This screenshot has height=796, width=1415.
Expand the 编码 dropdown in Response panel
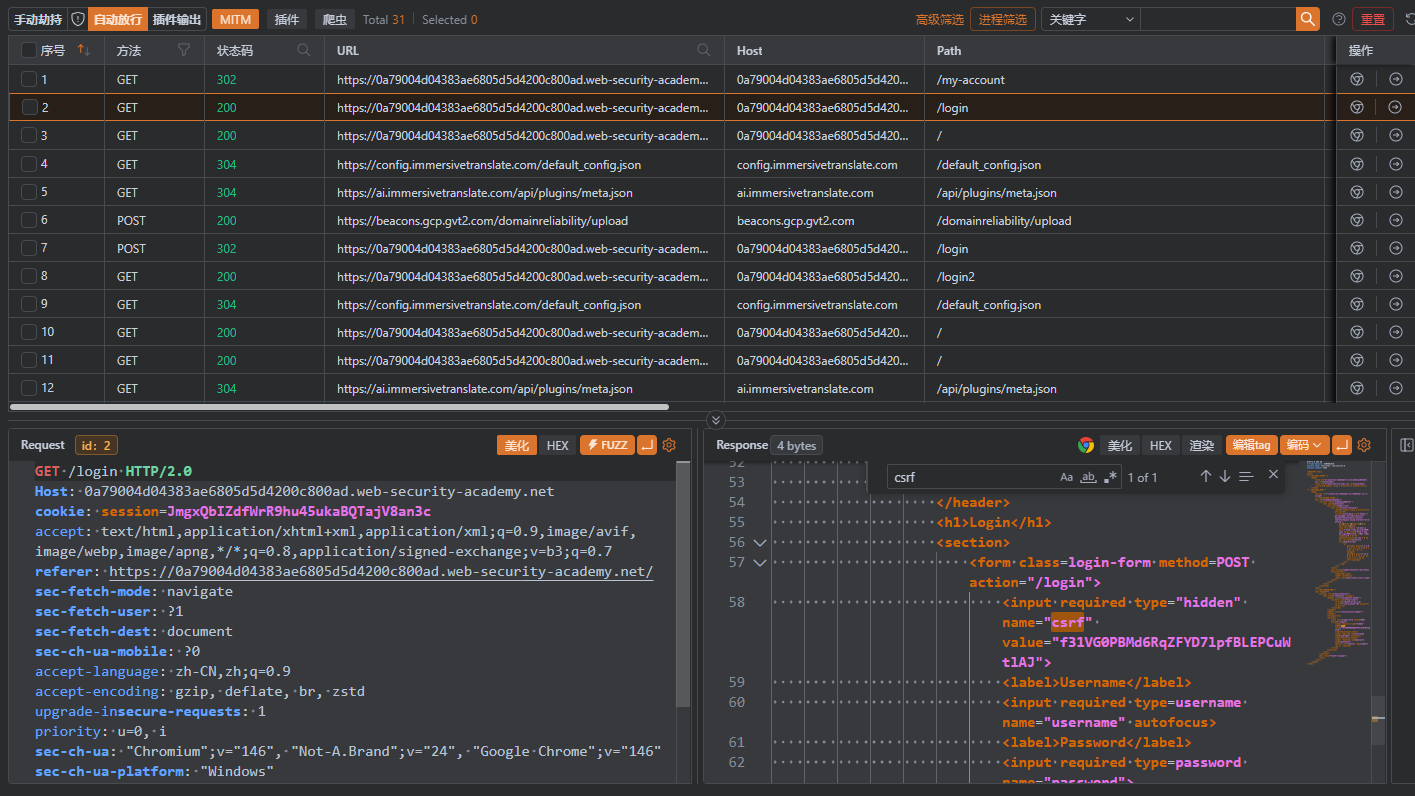(1304, 445)
